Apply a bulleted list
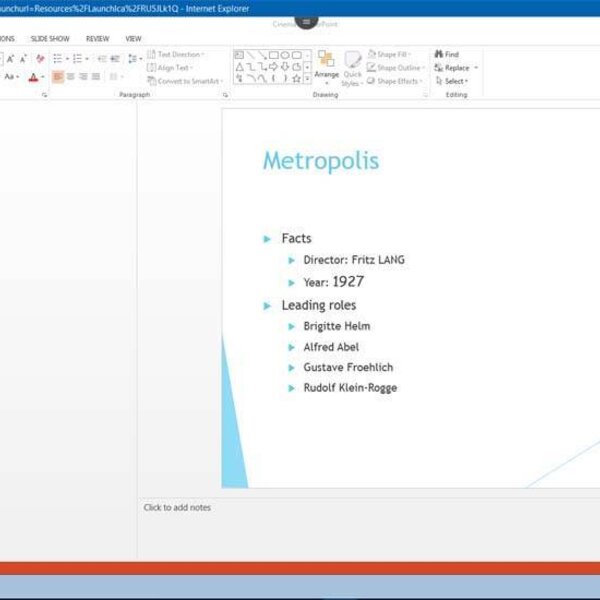The width and height of the screenshot is (600, 600). 57,59
